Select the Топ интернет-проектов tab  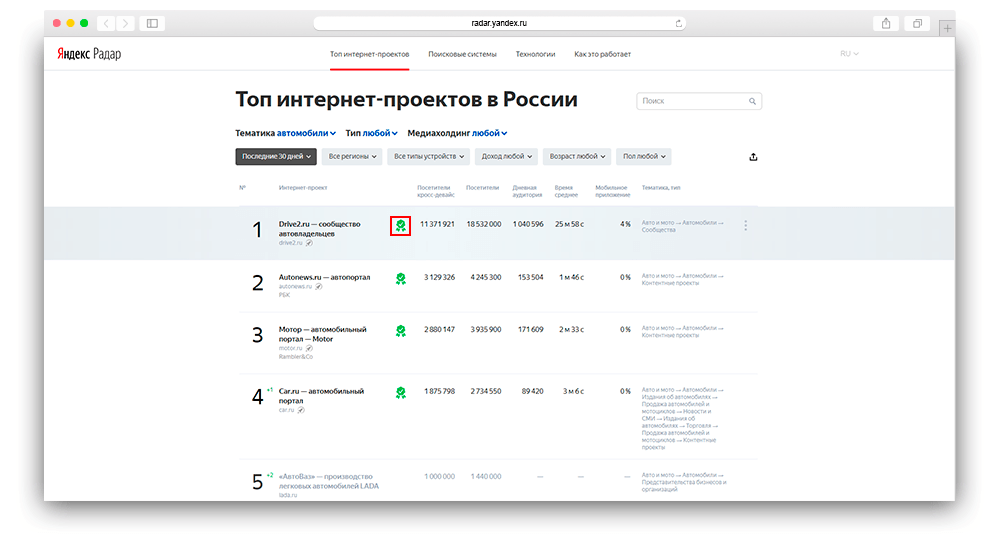pos(369,54)
